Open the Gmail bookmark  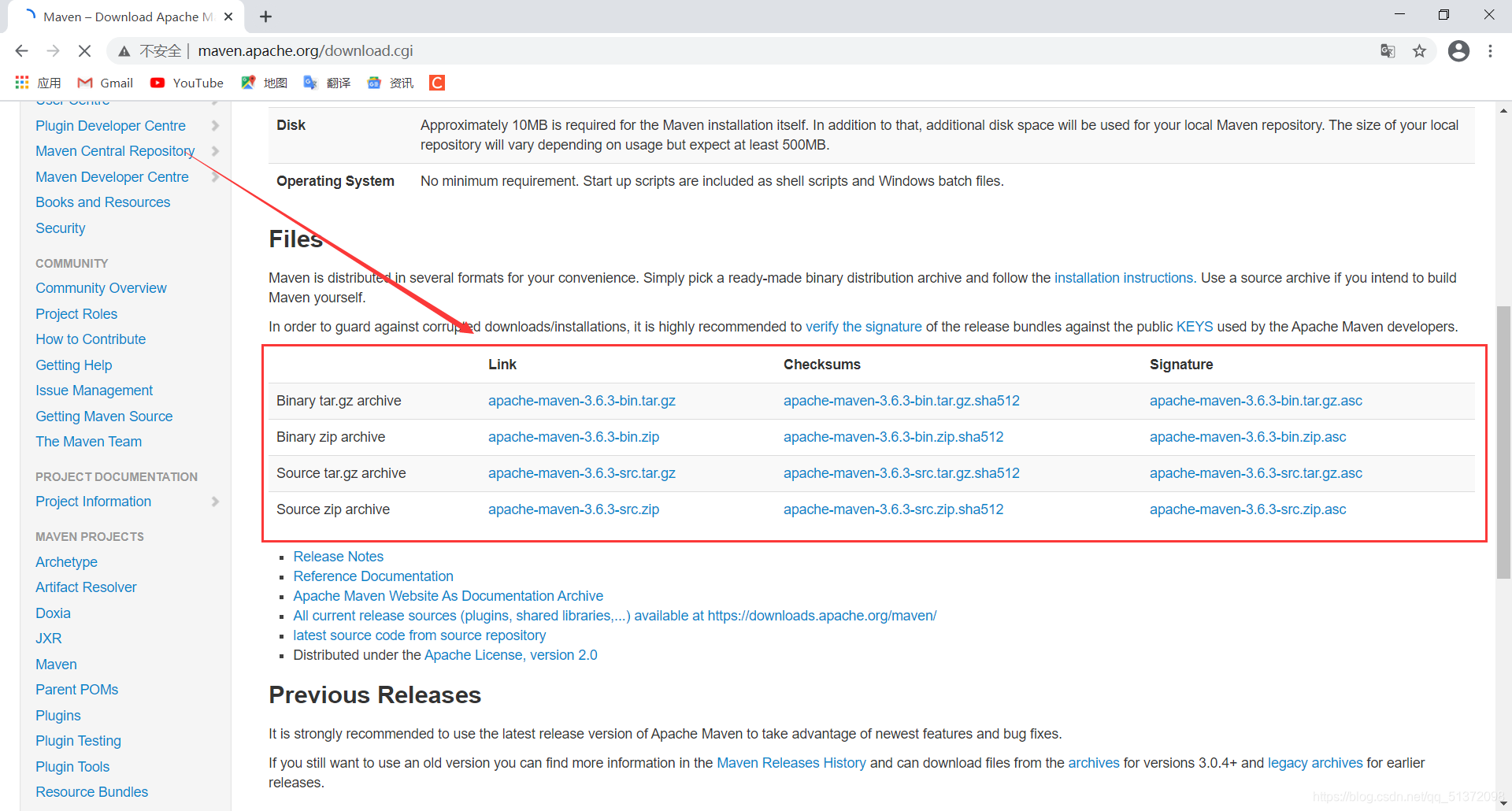(105, 83)
